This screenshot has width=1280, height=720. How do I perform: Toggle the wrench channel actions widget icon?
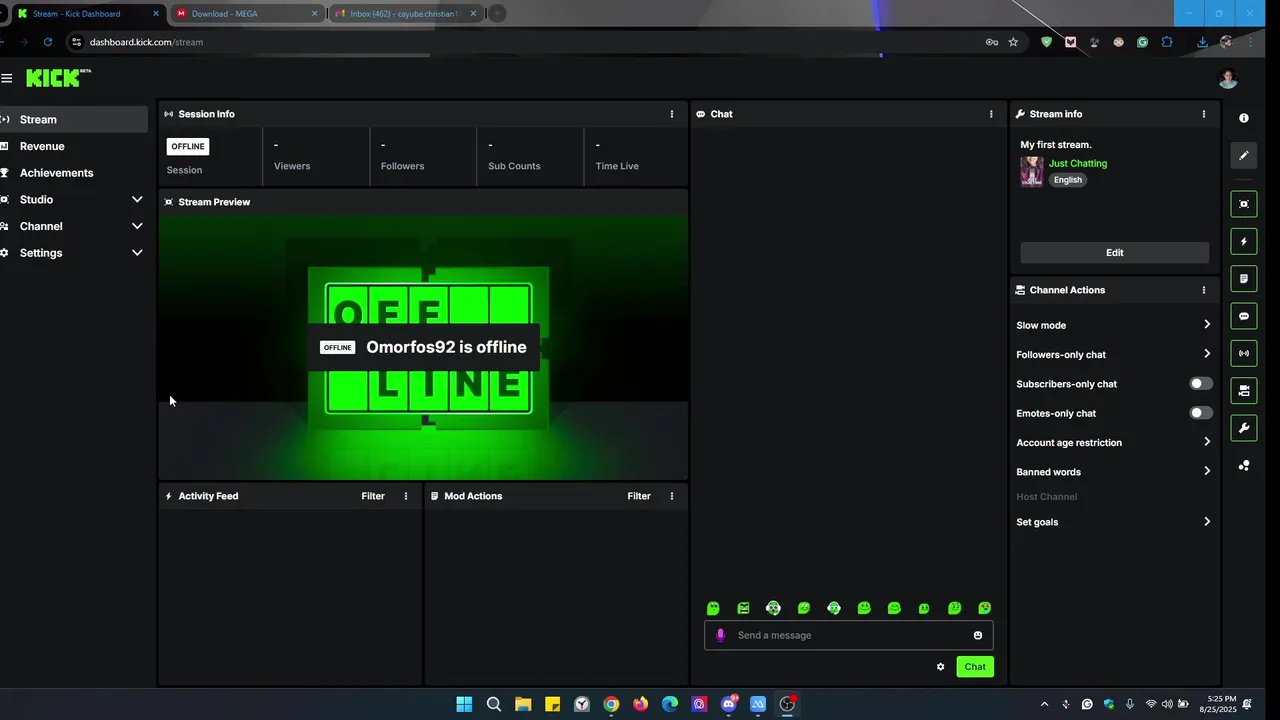coord(1244,428)
